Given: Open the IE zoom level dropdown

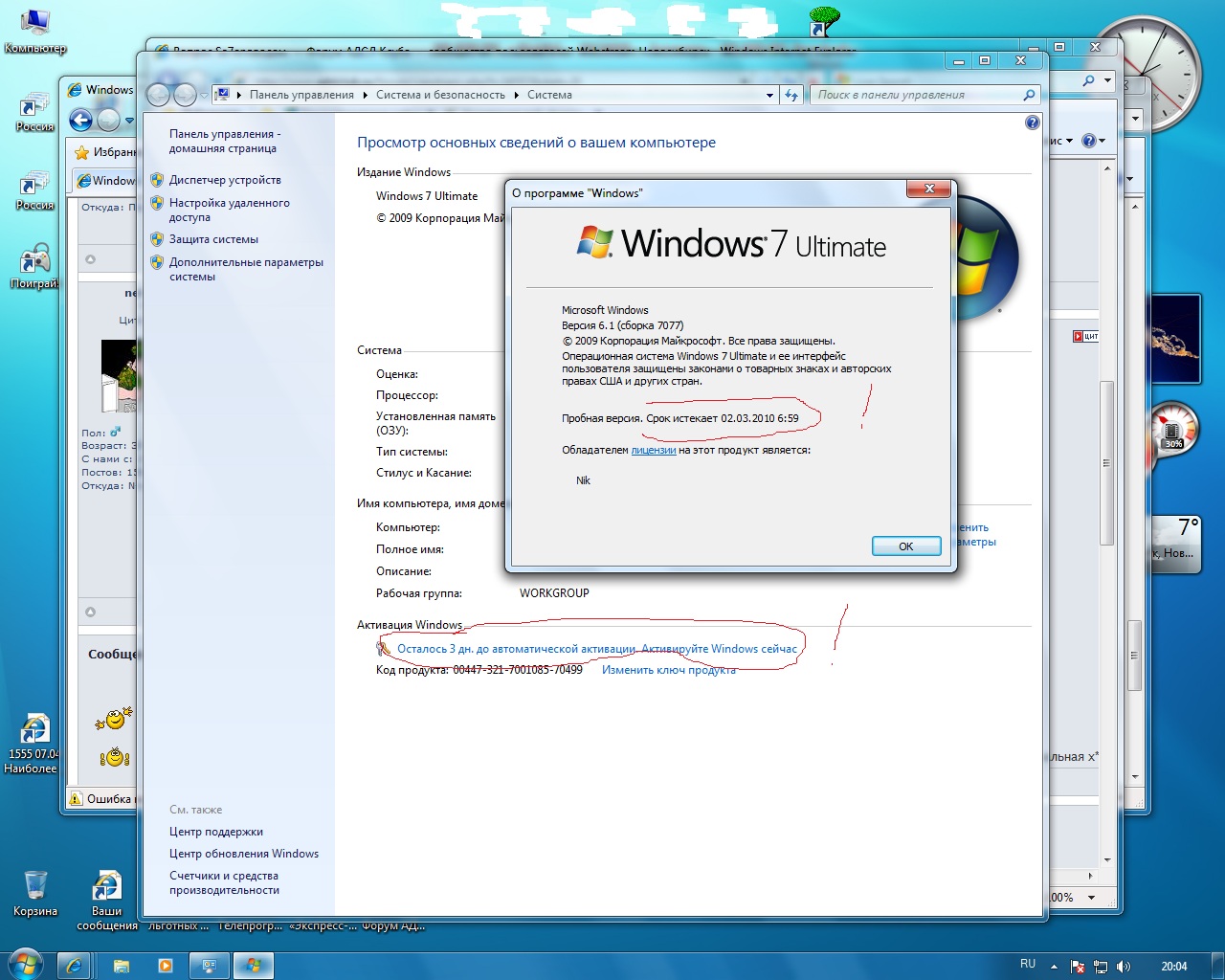Looking at the screenshot, I should click(x=1091, y=898).
